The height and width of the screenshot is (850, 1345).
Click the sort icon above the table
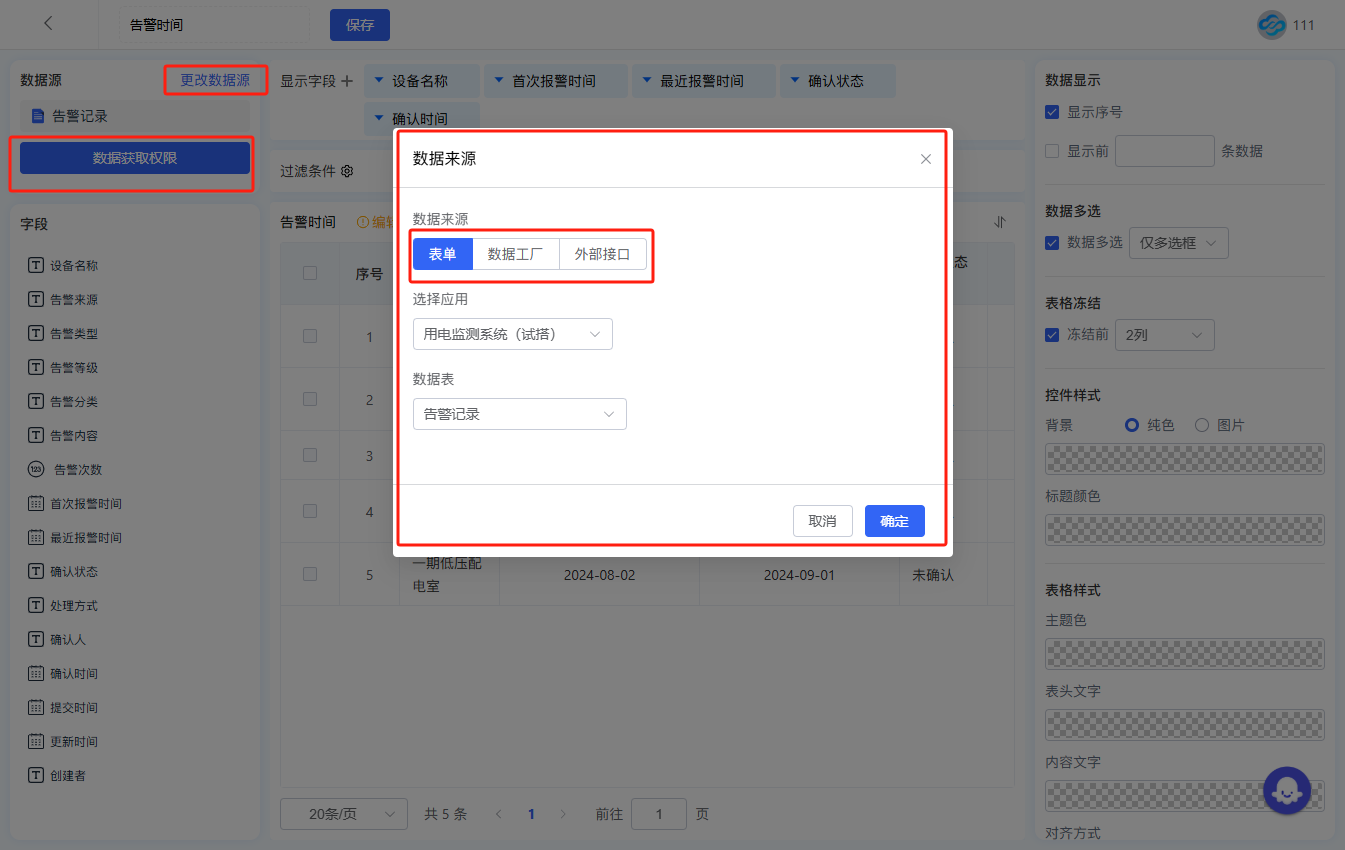pos(999,222)
